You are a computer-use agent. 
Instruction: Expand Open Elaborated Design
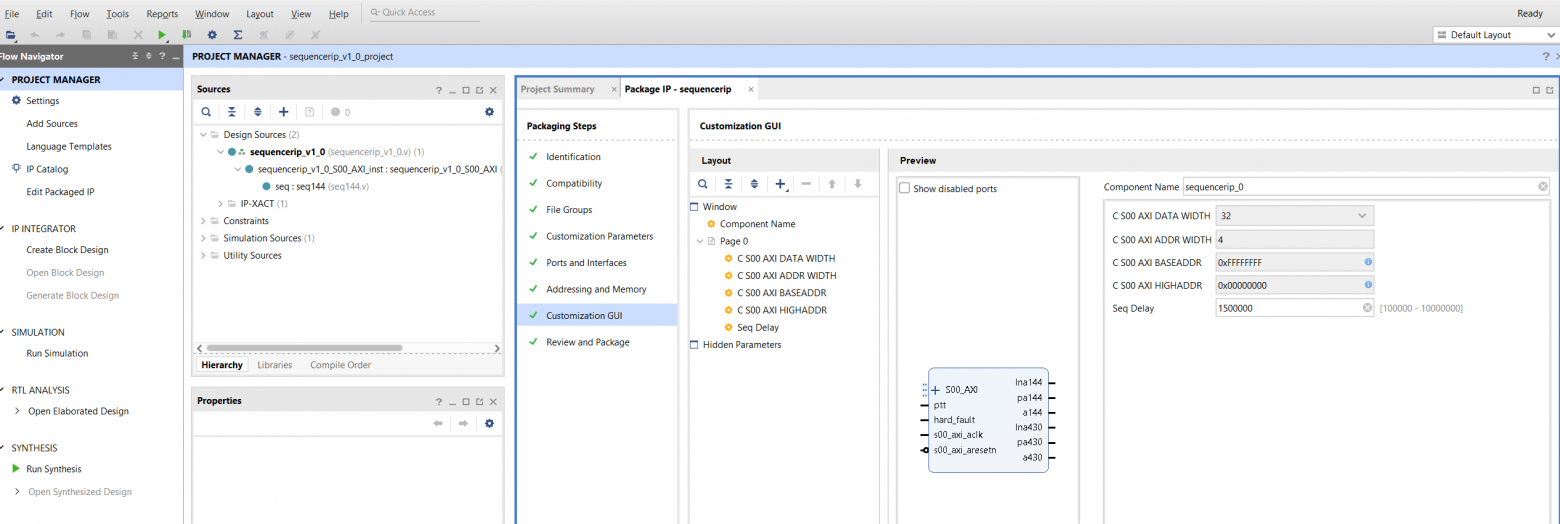(x=17, y=411)
